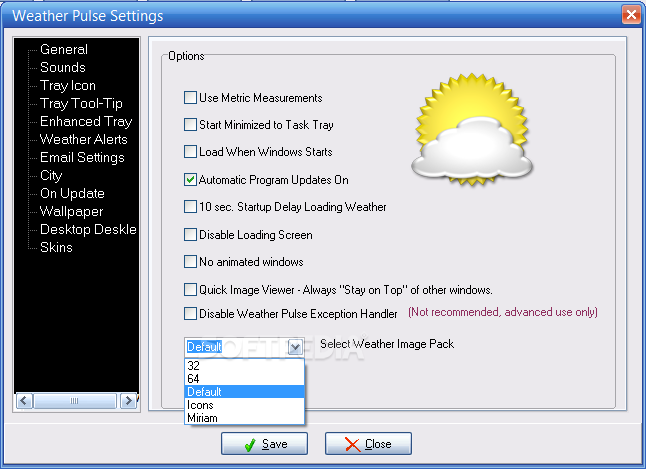
Task: Click the Close button with red X
Action: (368, 444)
